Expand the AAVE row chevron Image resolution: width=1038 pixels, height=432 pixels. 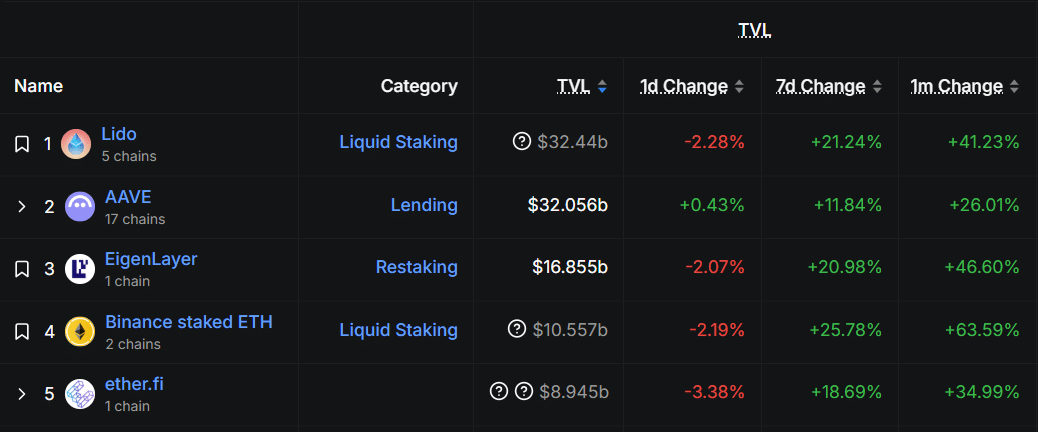22,207
